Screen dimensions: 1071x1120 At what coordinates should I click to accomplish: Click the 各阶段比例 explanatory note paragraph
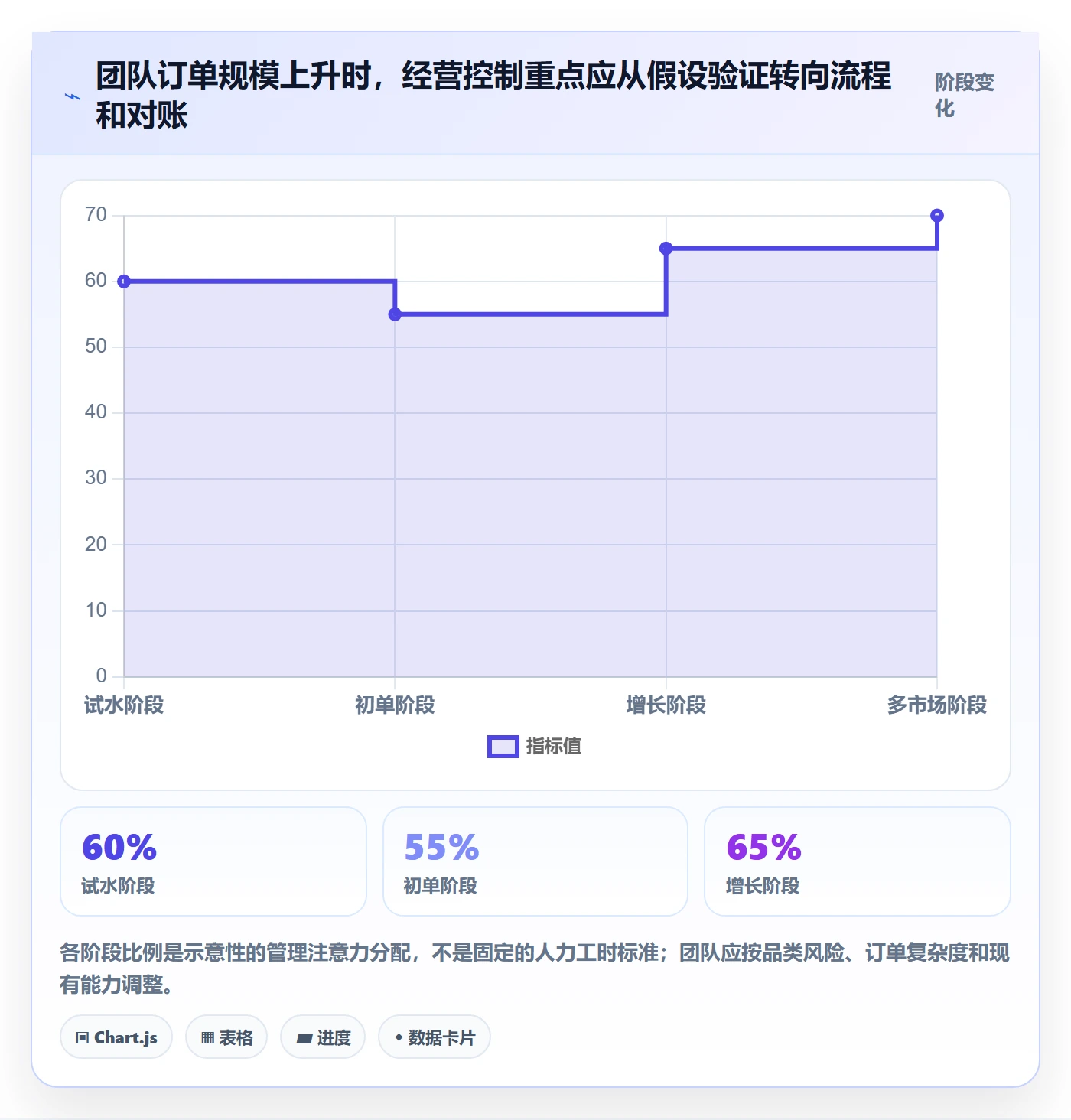[535, 969]
